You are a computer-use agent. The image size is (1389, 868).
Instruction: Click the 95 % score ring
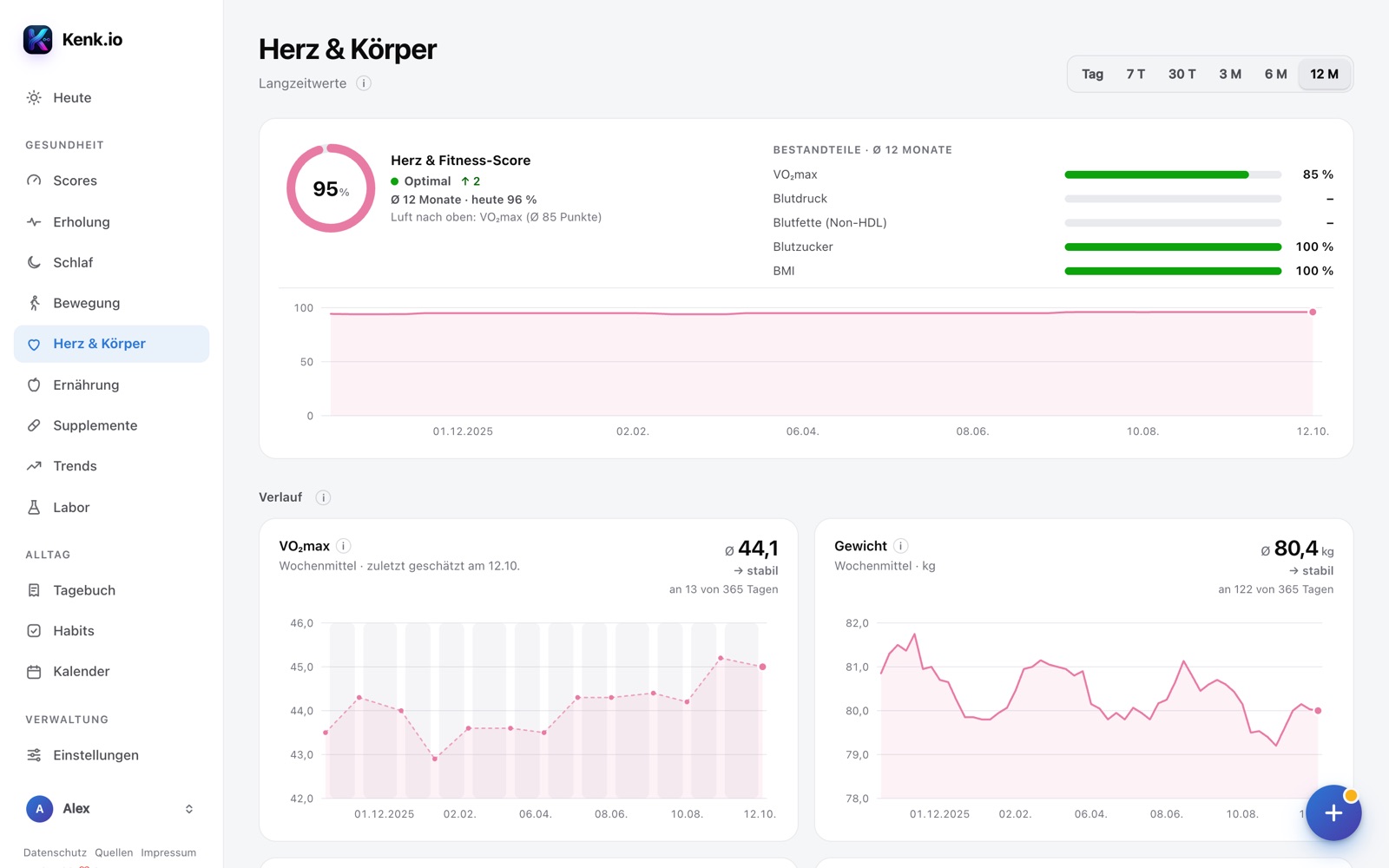click(x=331, y=188)
